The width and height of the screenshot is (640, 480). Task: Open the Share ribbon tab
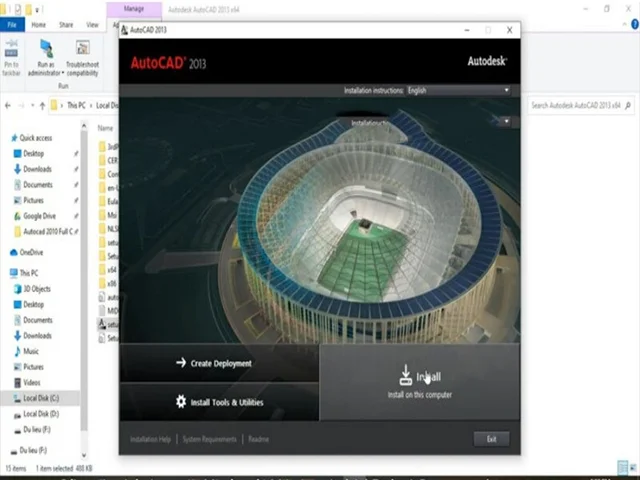[x=66, y=25]
